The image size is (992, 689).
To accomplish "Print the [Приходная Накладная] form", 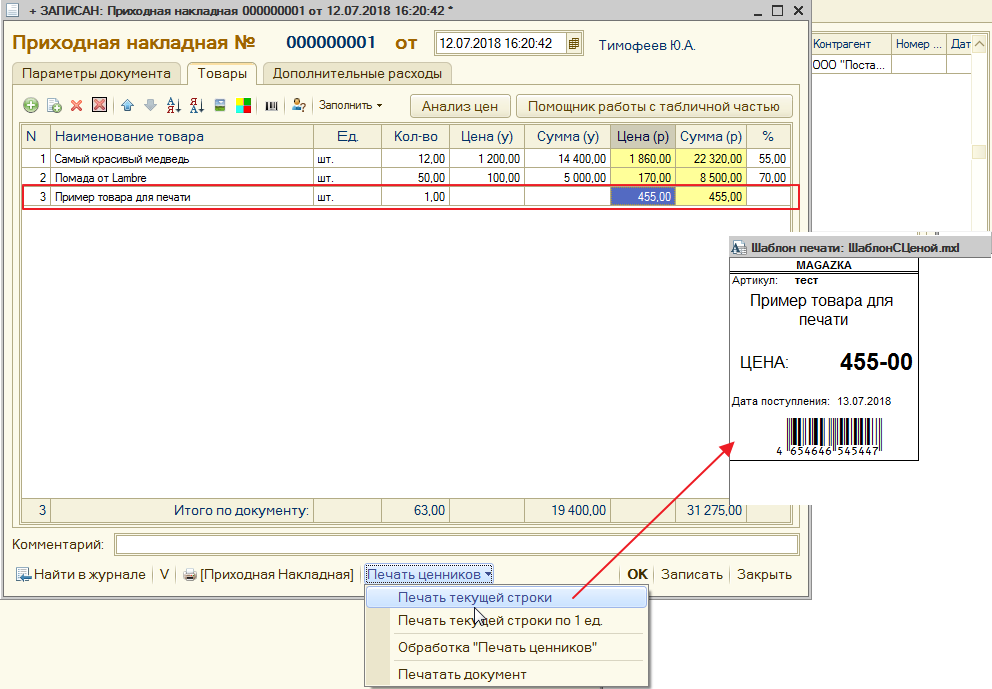I will [x=268, y=574].
